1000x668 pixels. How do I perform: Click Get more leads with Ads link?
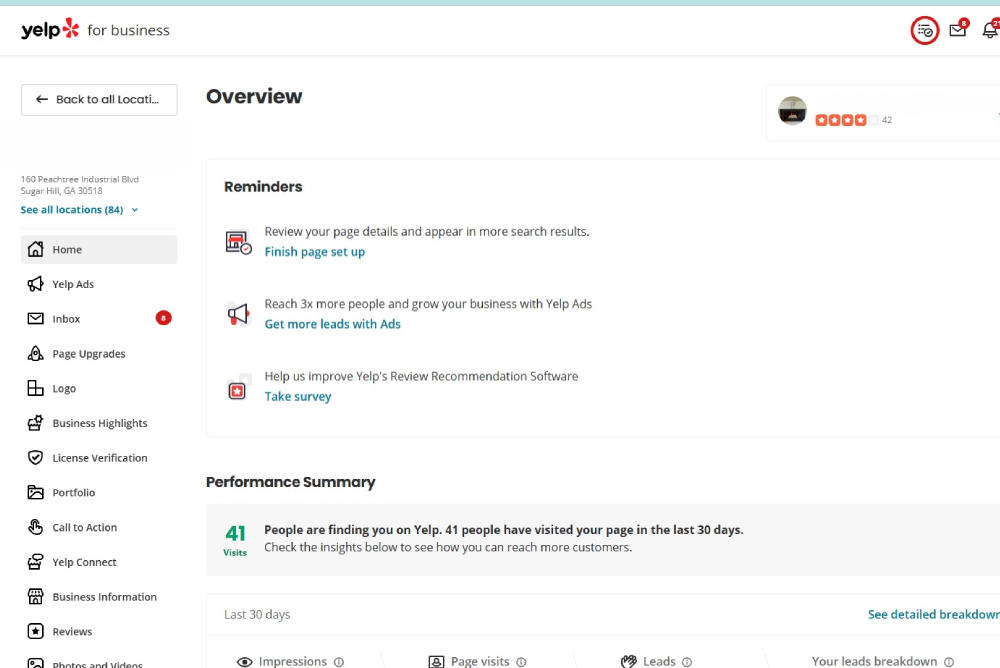click(332, 324)
